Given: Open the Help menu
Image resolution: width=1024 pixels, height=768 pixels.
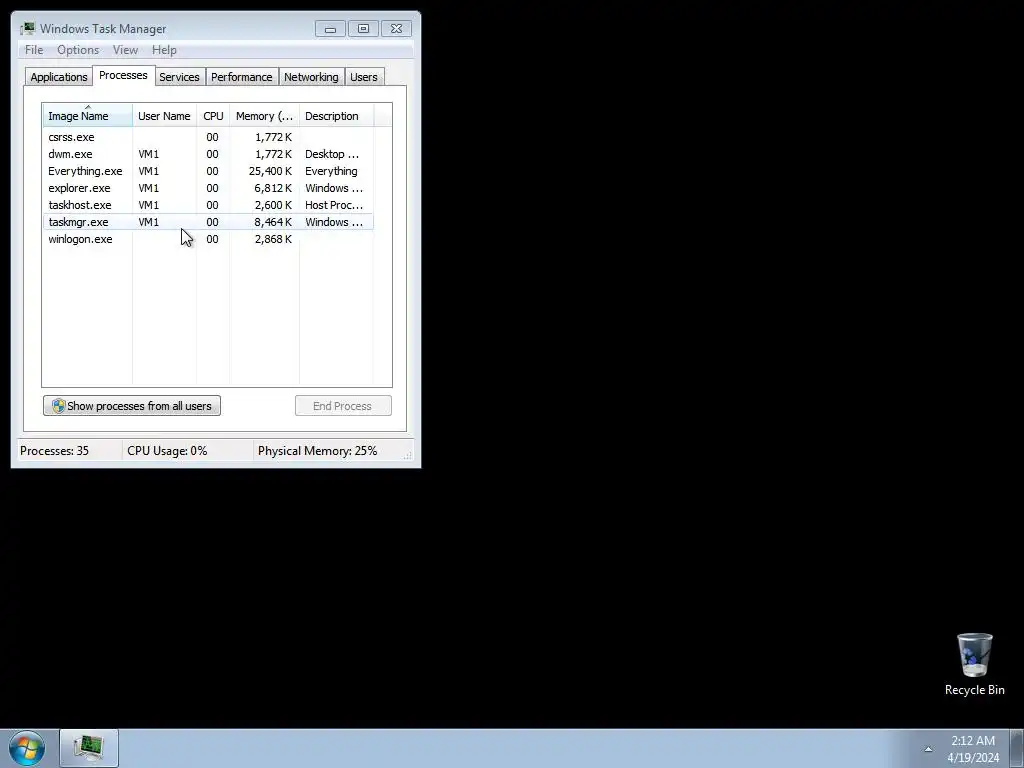Looking at the screenshot, I should [x=164, y=50].
